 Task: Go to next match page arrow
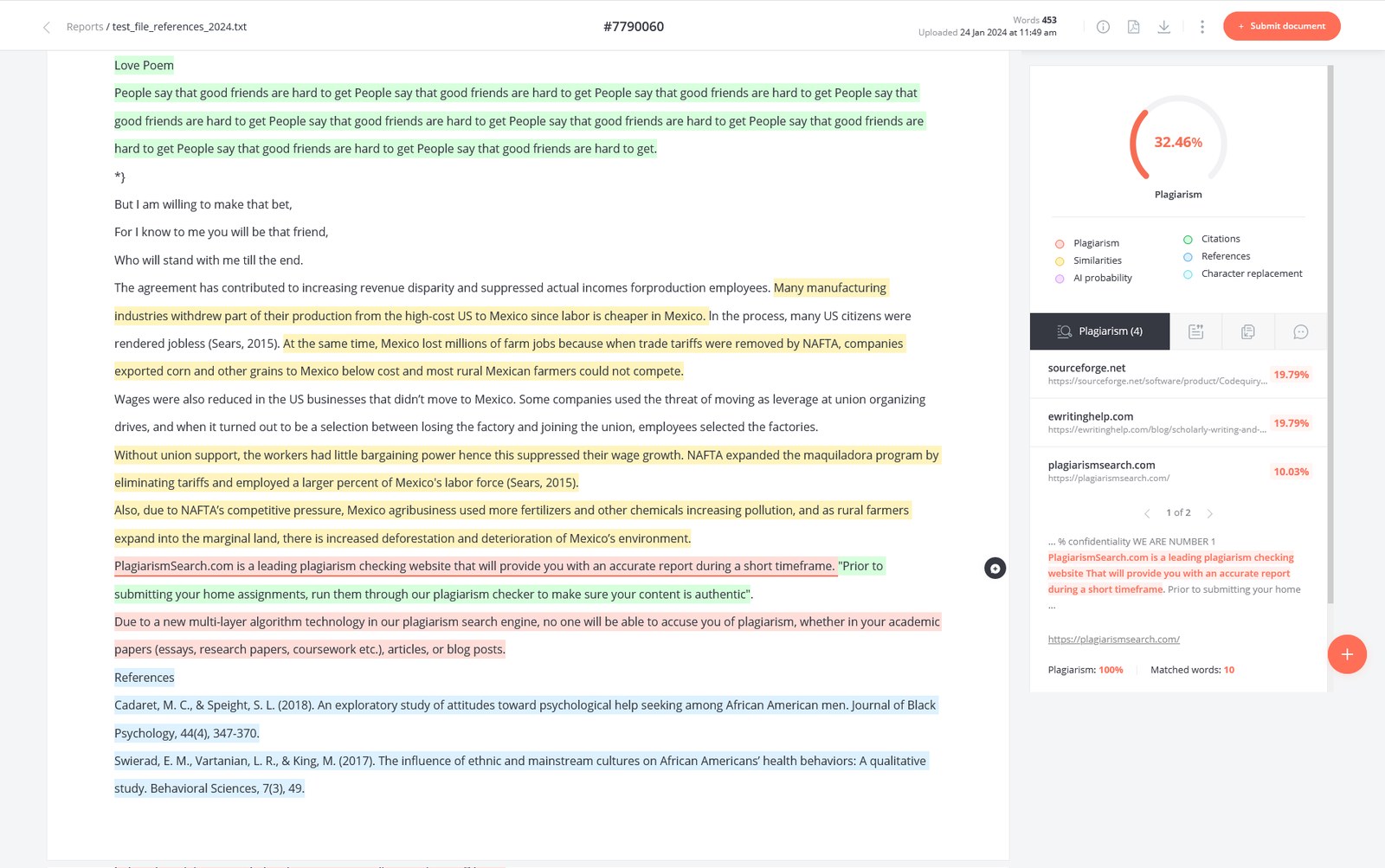click(1209, 513)
